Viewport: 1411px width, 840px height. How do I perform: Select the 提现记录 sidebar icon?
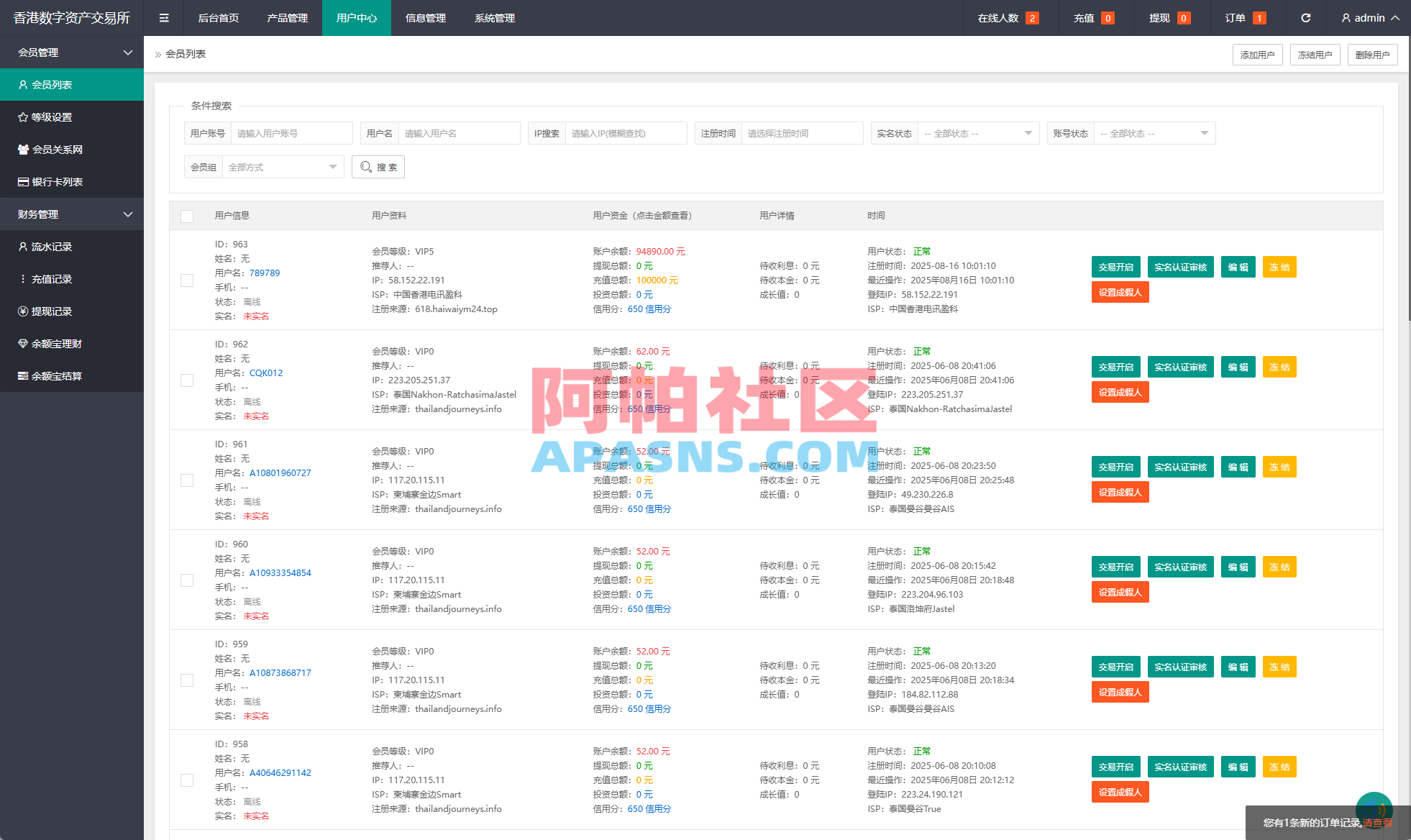22,311
